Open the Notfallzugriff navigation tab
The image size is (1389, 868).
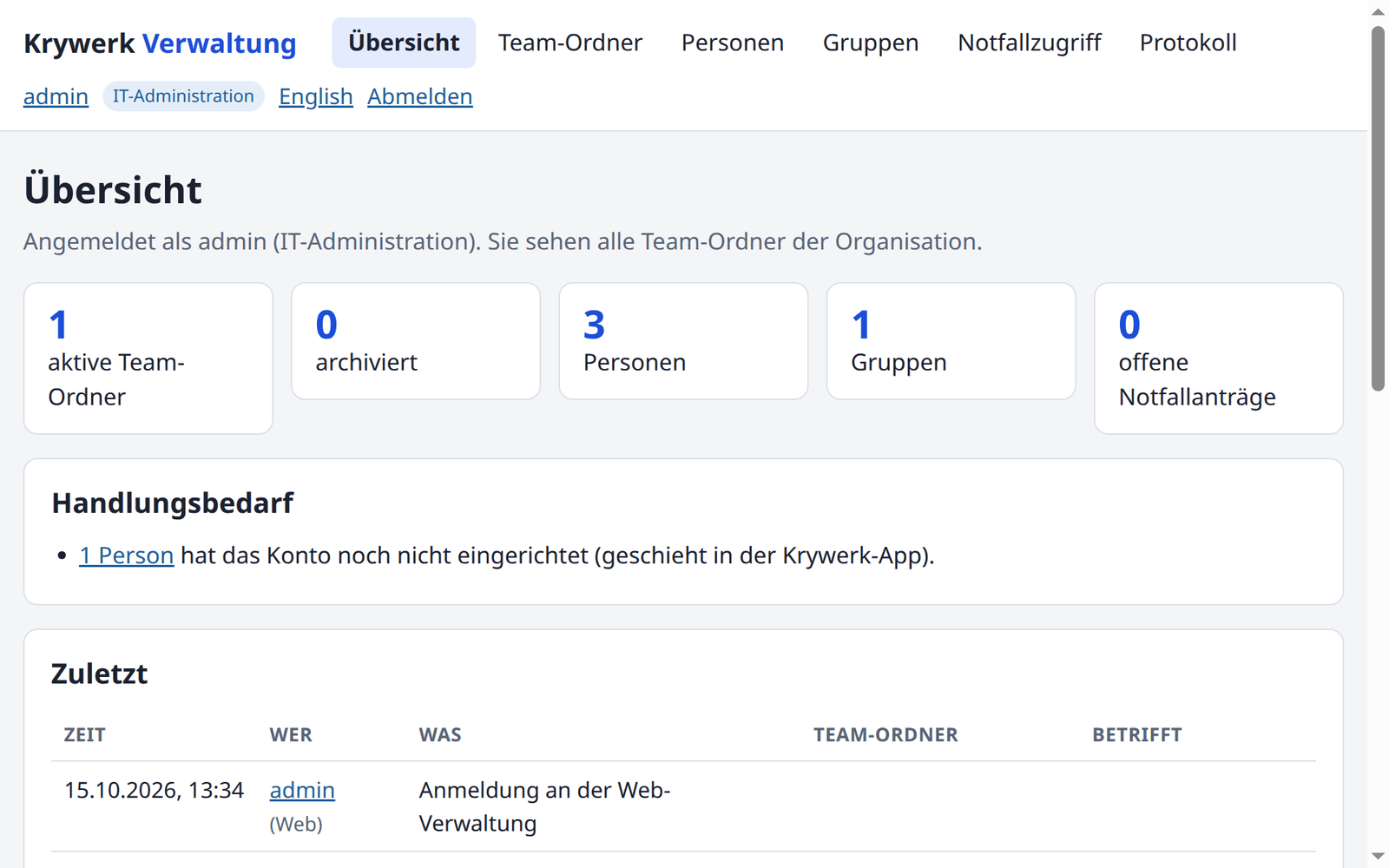pos(1030,43)
